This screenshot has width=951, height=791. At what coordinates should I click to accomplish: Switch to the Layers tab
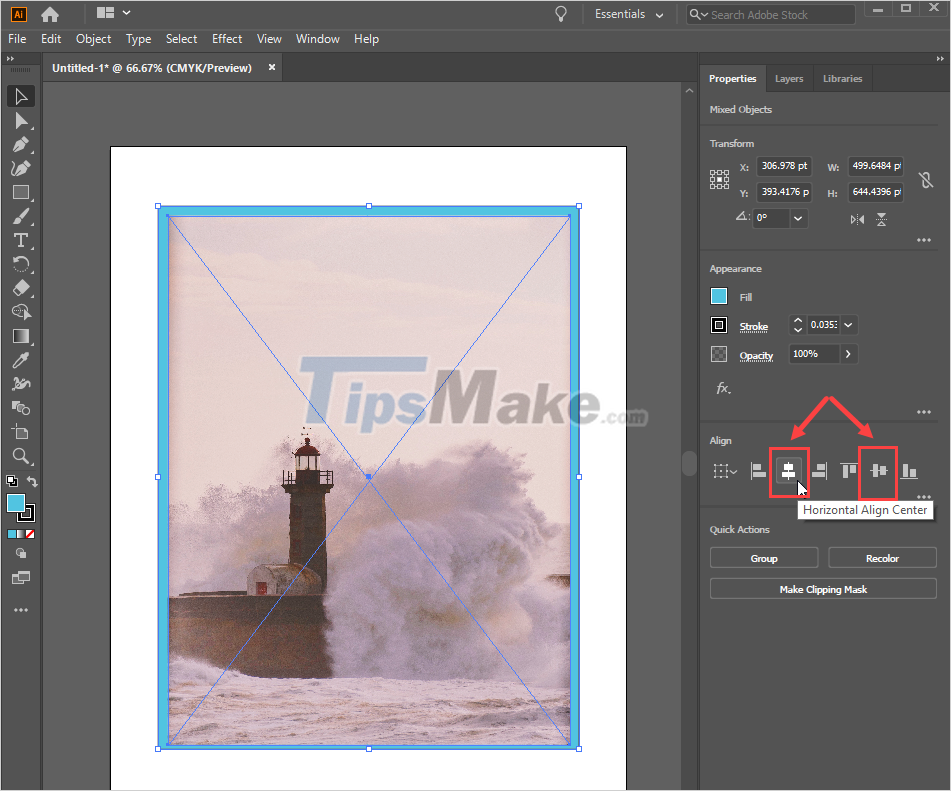789,78
